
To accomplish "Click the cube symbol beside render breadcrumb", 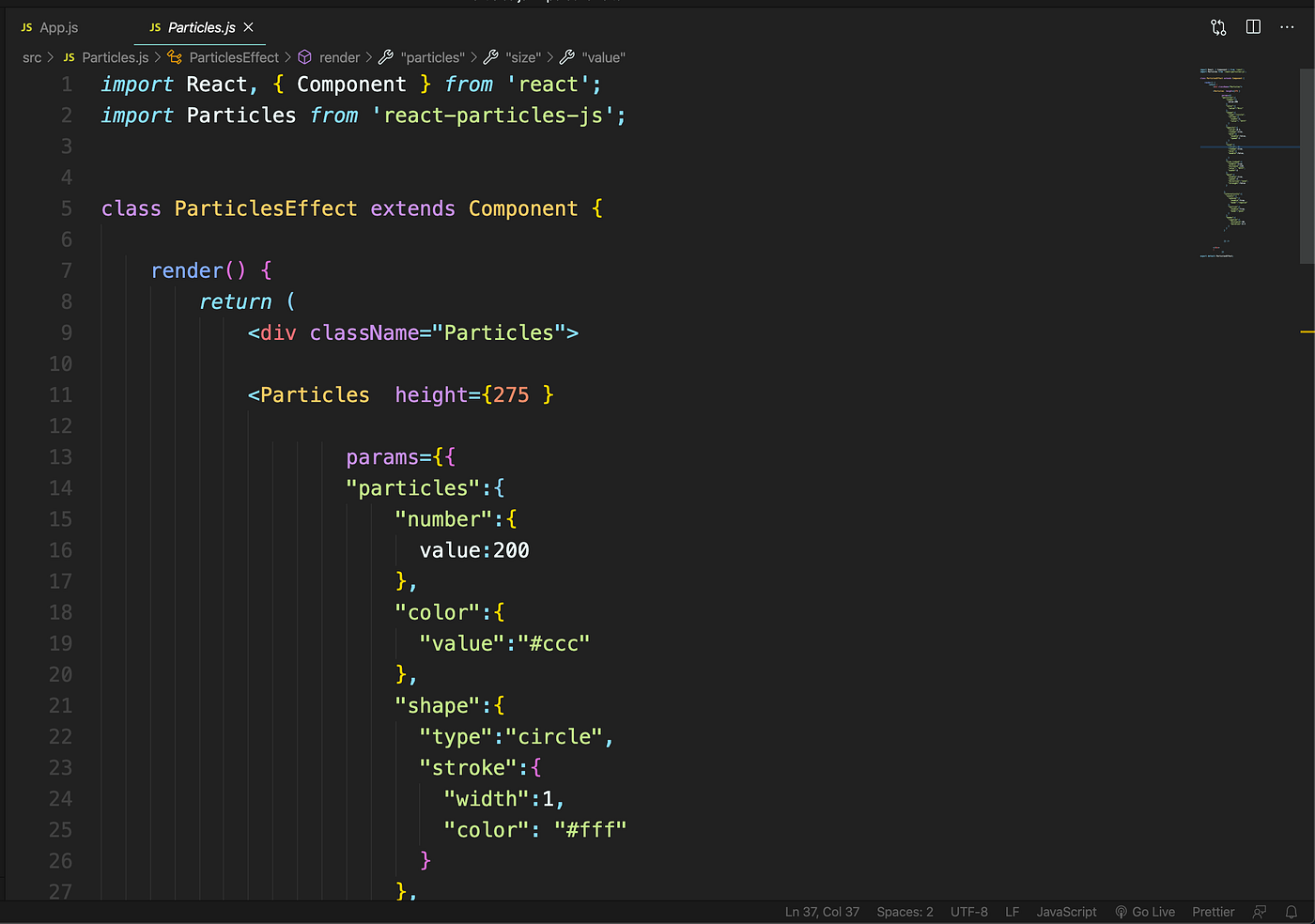I will [304, 57].
